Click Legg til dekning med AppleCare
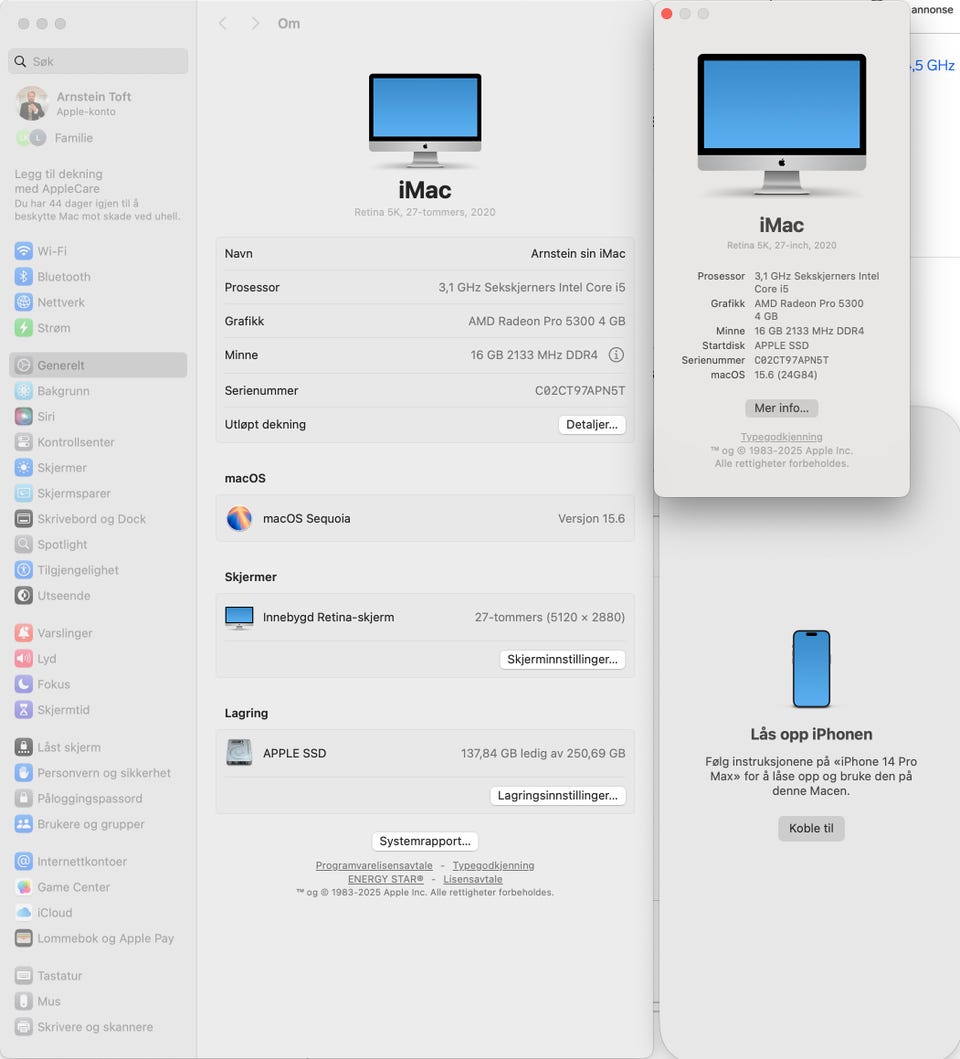The height and width of the screenshot is (1059, 960). [98, 195]
